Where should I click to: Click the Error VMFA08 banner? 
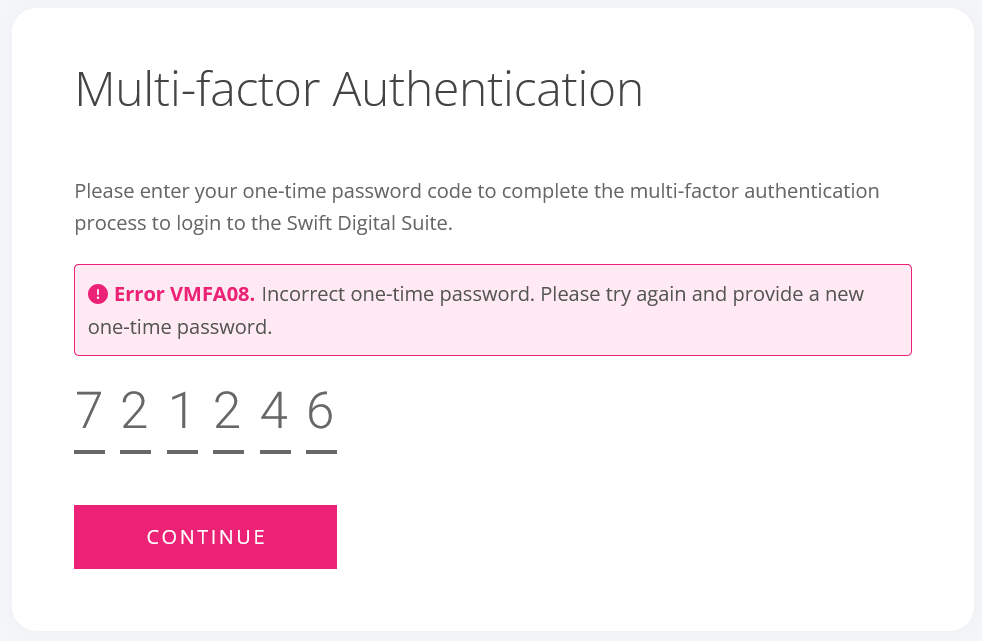click(x=492, y=310)
